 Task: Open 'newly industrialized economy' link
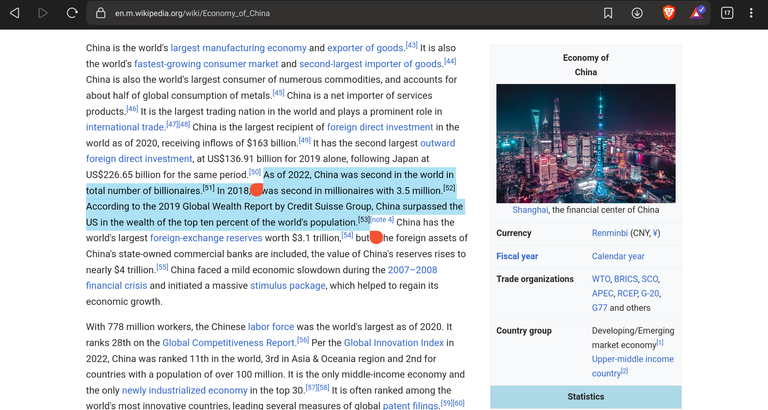185,390
